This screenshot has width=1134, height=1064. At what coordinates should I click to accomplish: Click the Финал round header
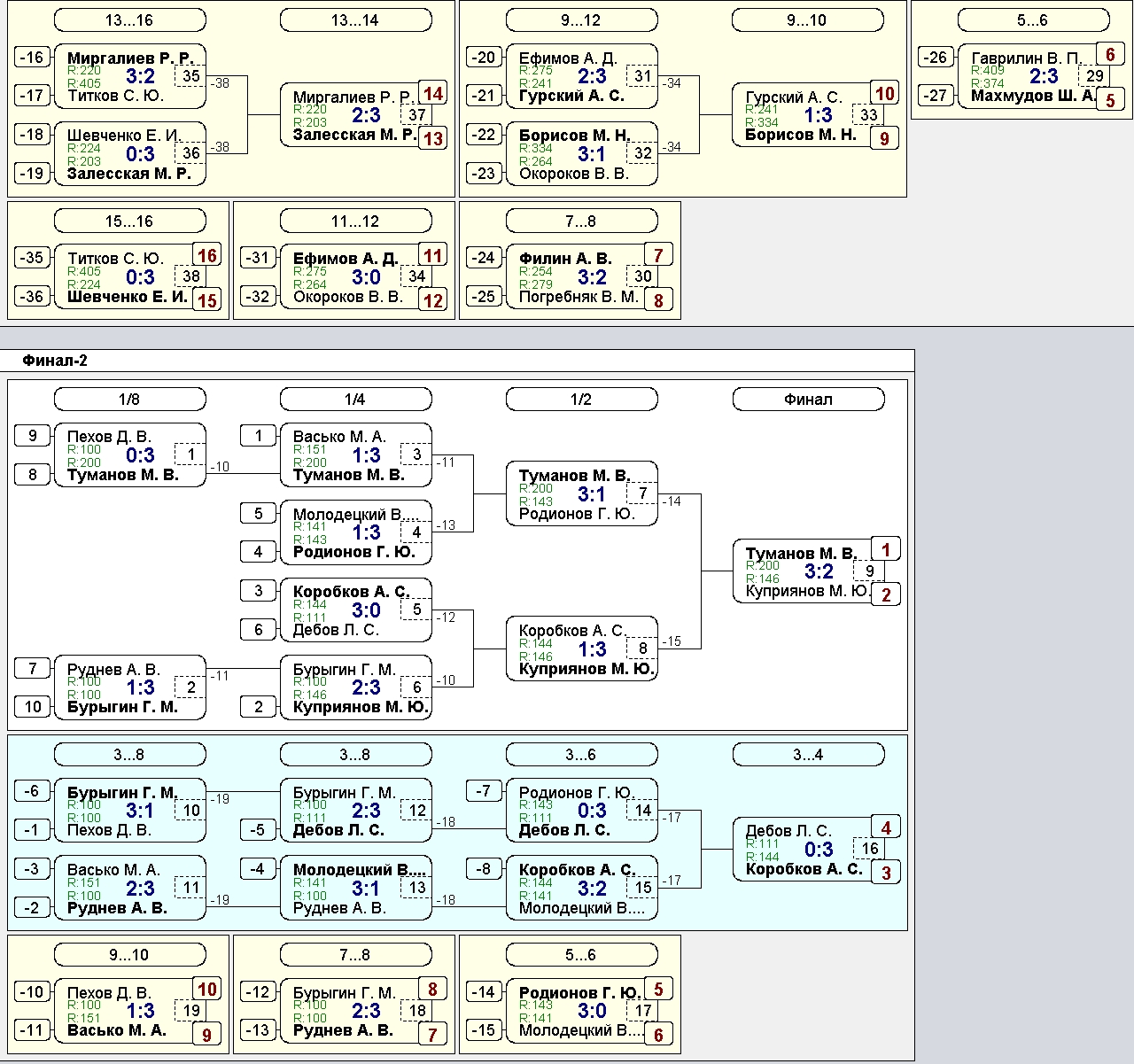[808, 400]
